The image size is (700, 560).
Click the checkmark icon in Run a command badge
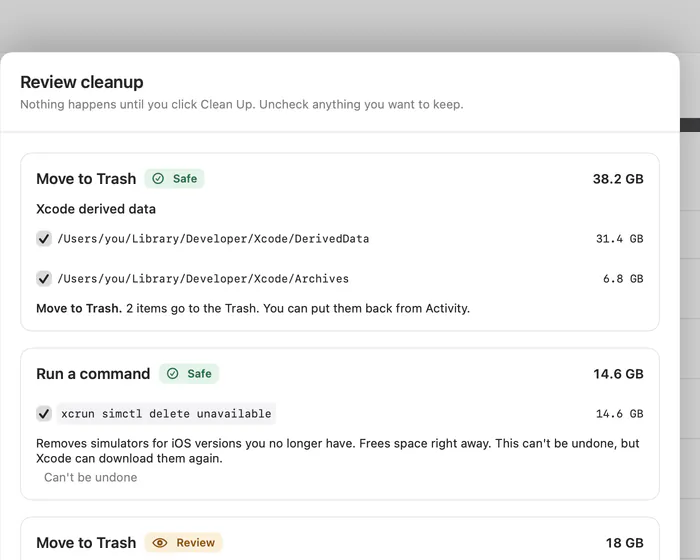(x=172, y=374)
